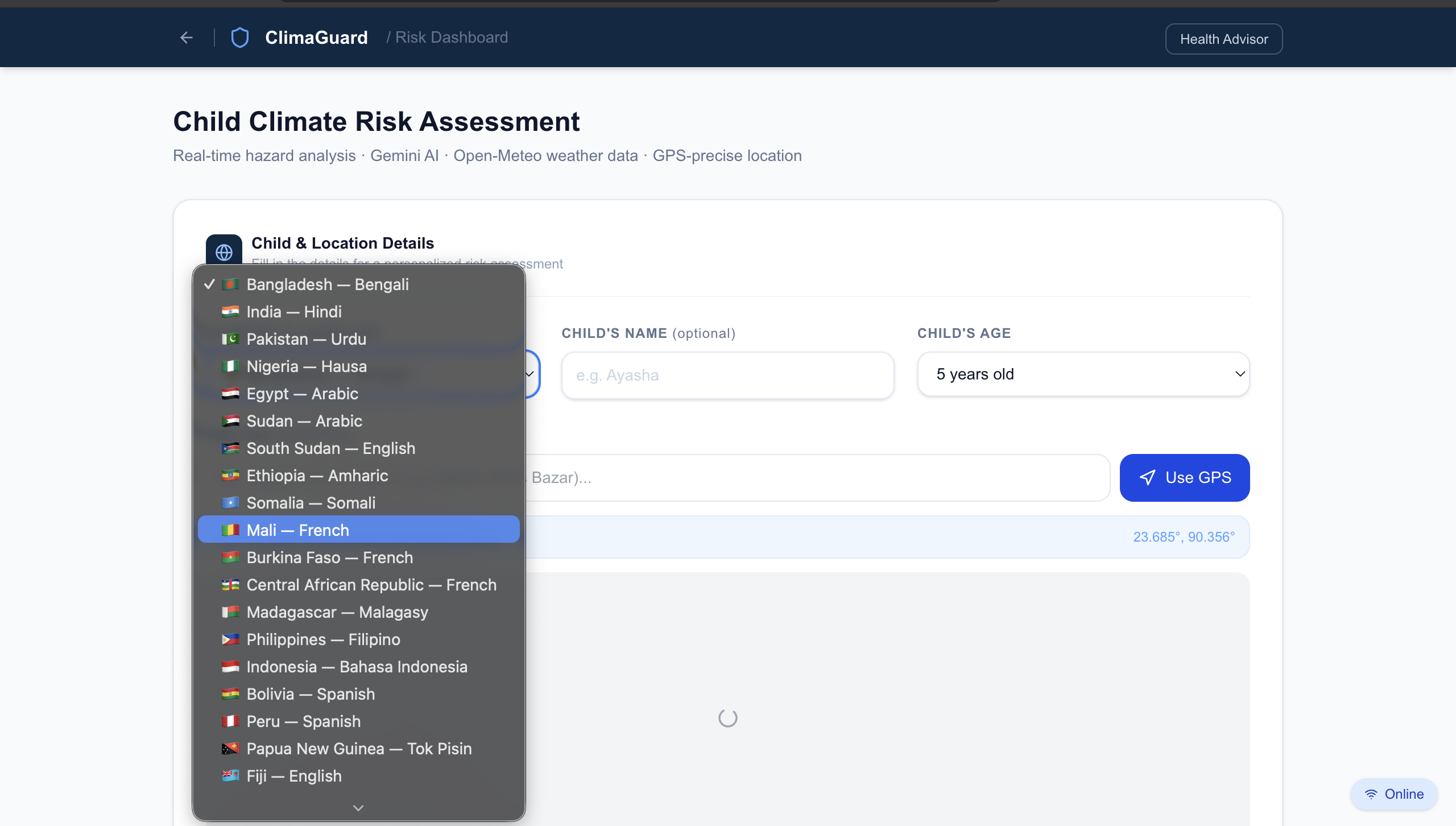Viewport: 1456px width, 826px height.
Task: Select the highlighted Mali — French option
Action: pos(358,530)
